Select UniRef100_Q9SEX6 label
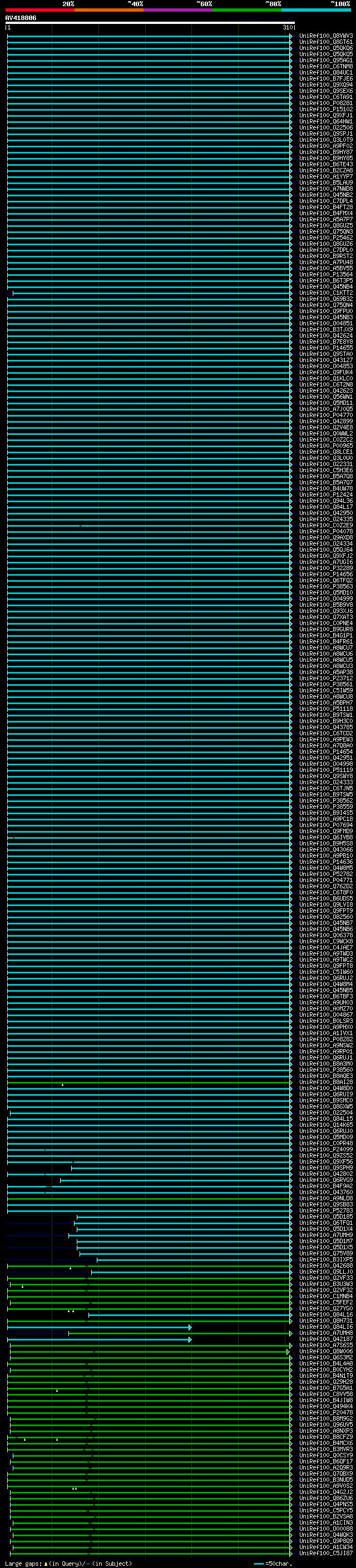This screenshot has height=1568, width=356. [x=325, y=91]
